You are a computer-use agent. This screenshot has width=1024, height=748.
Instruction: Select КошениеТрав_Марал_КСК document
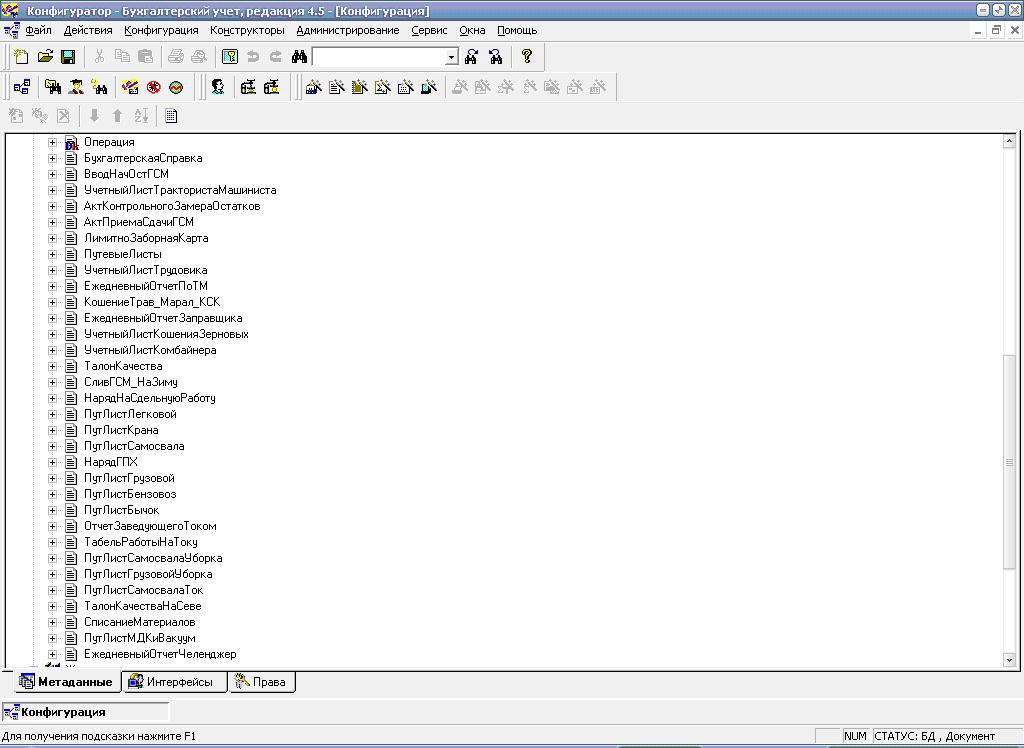152,302
